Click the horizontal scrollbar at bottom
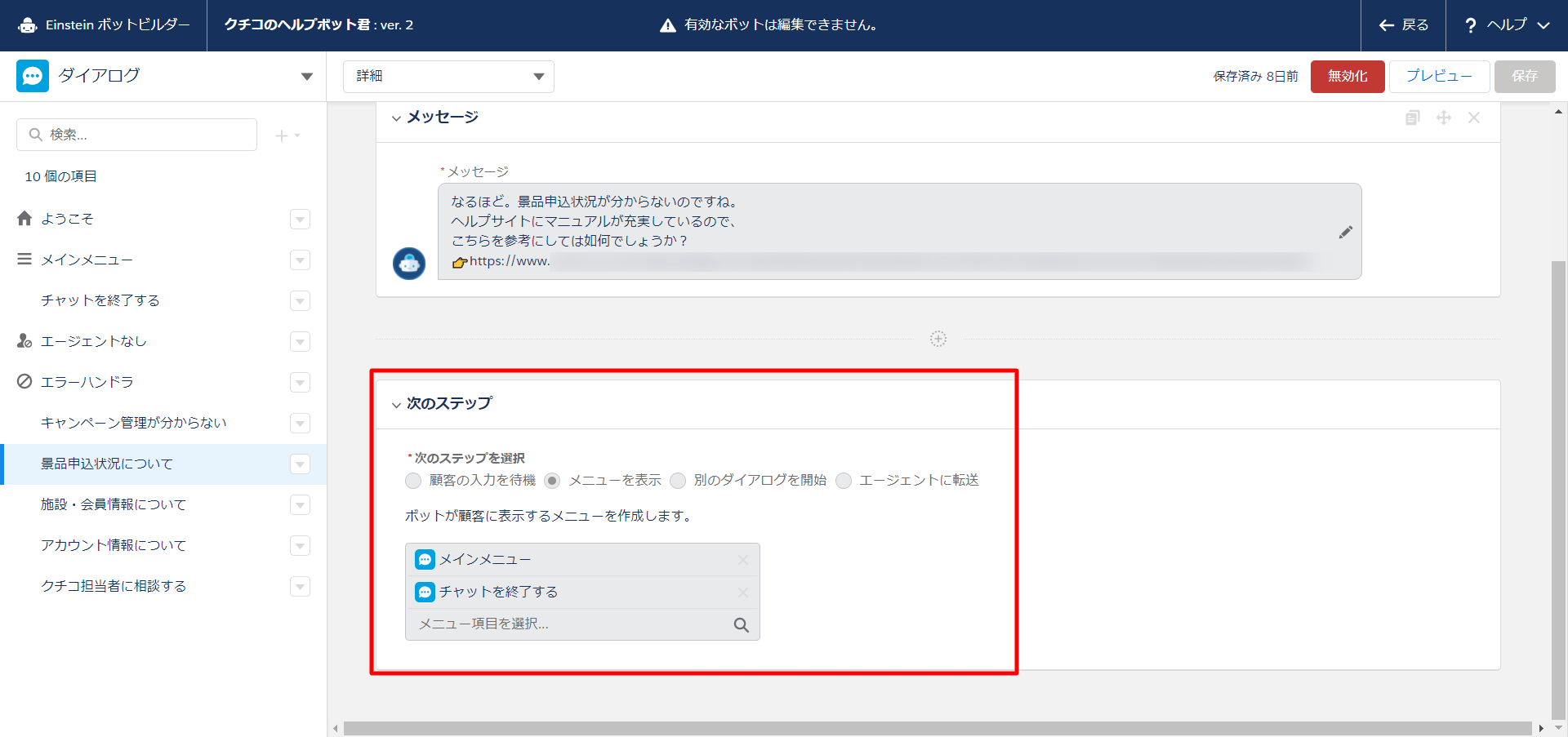 click(937, 728)
